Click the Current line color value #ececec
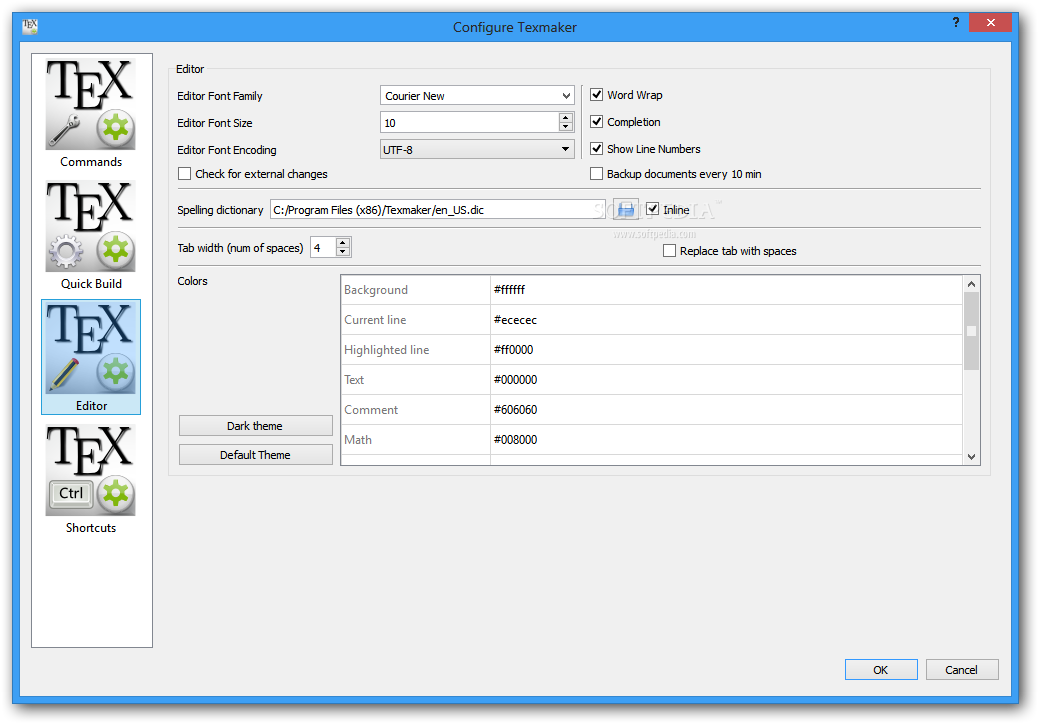 point(726,320)
